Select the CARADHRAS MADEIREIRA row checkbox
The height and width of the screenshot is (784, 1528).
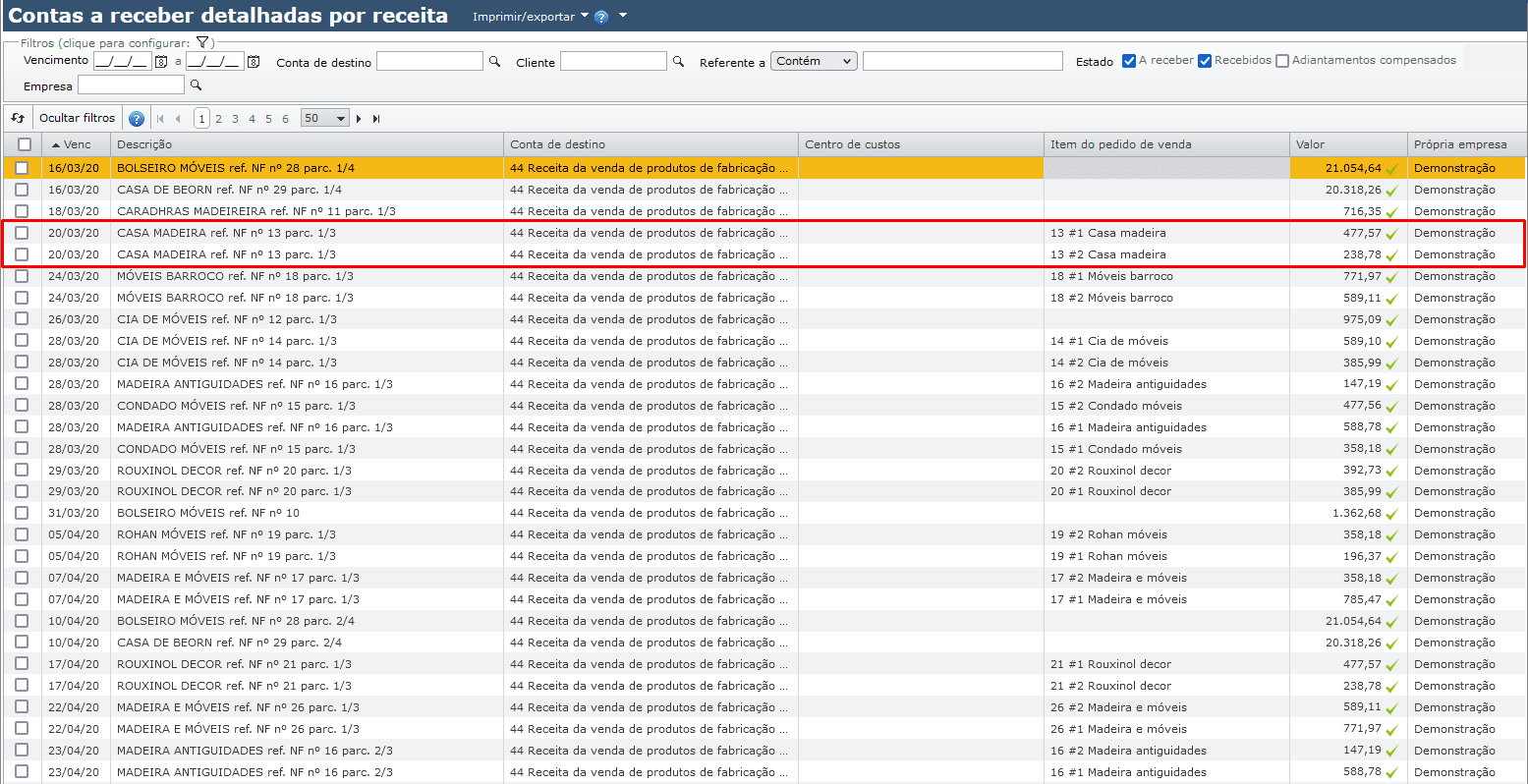coord(22,211)
